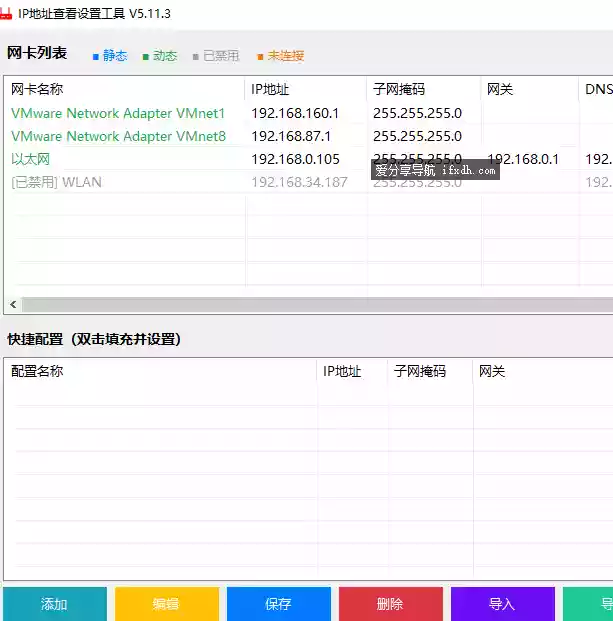Click the red app icon in title bar

(6, 14)
